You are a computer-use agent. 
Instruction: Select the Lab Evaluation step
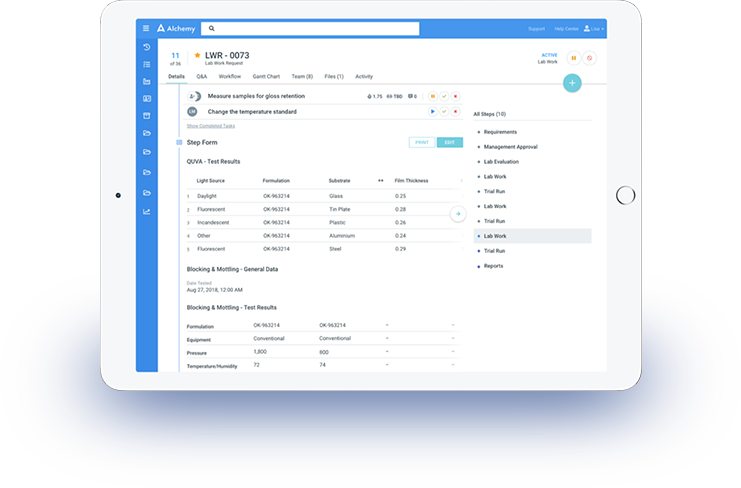[501, 162]
